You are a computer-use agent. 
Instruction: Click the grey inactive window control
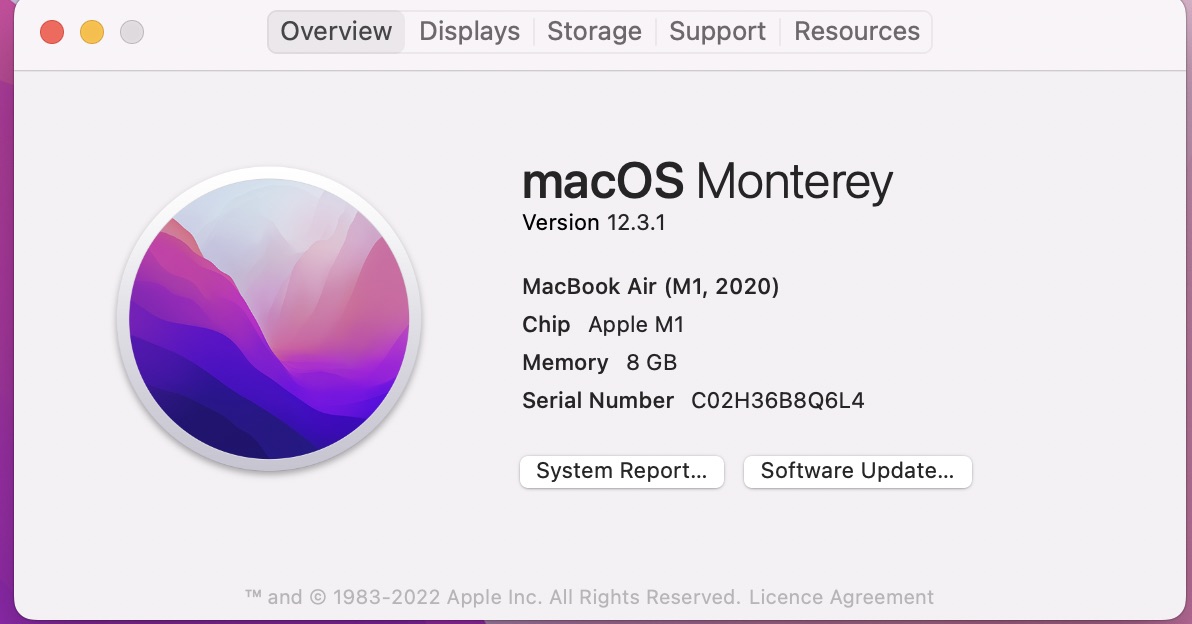tap(132, 31)
